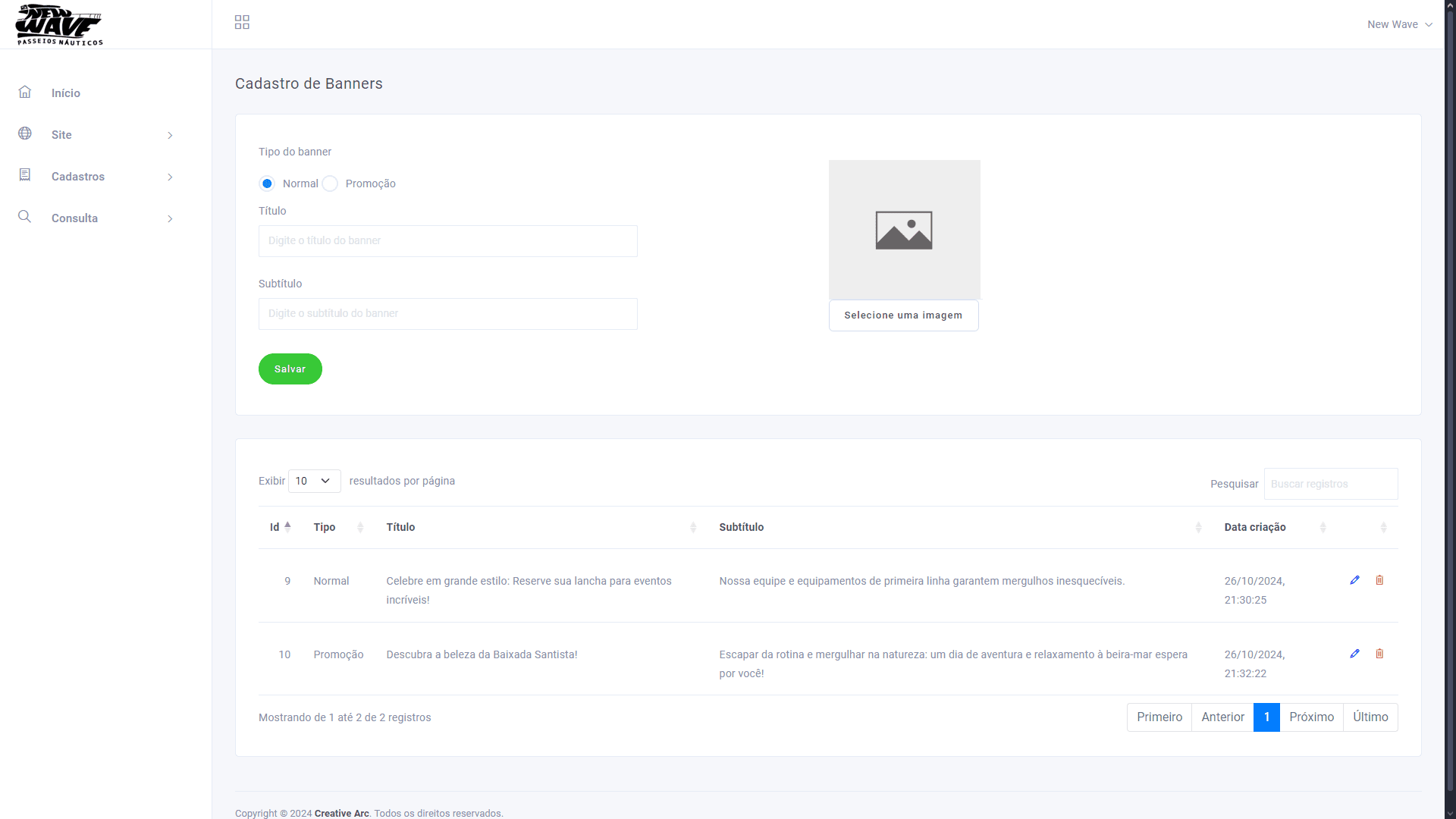Expand the New Wave account dropdown
This screenshot has width=1456, height=819.
(x=1400, y=24)
